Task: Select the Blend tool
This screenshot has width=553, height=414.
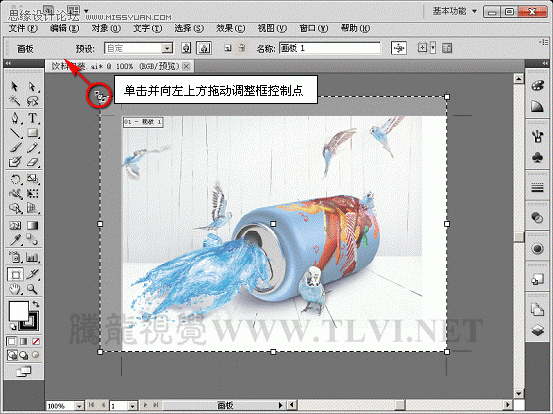Action: (32, 240)
